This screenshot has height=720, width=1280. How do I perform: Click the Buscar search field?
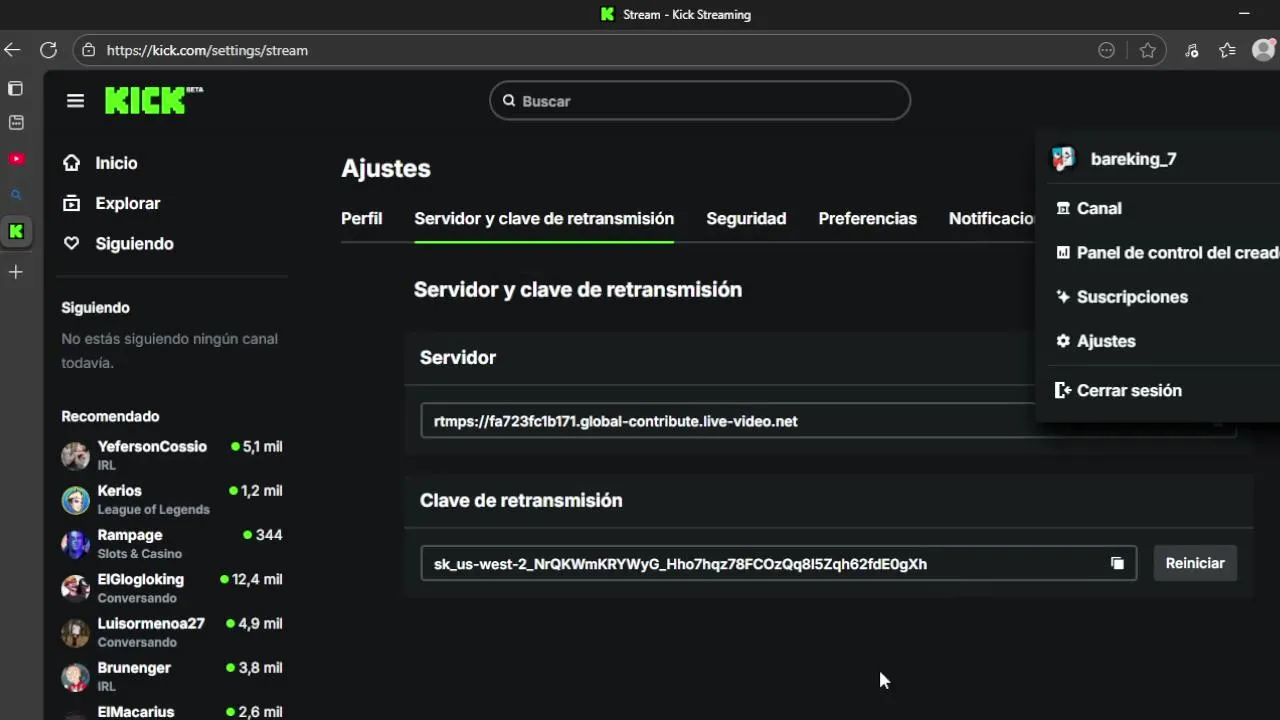(x=700, y=100)
